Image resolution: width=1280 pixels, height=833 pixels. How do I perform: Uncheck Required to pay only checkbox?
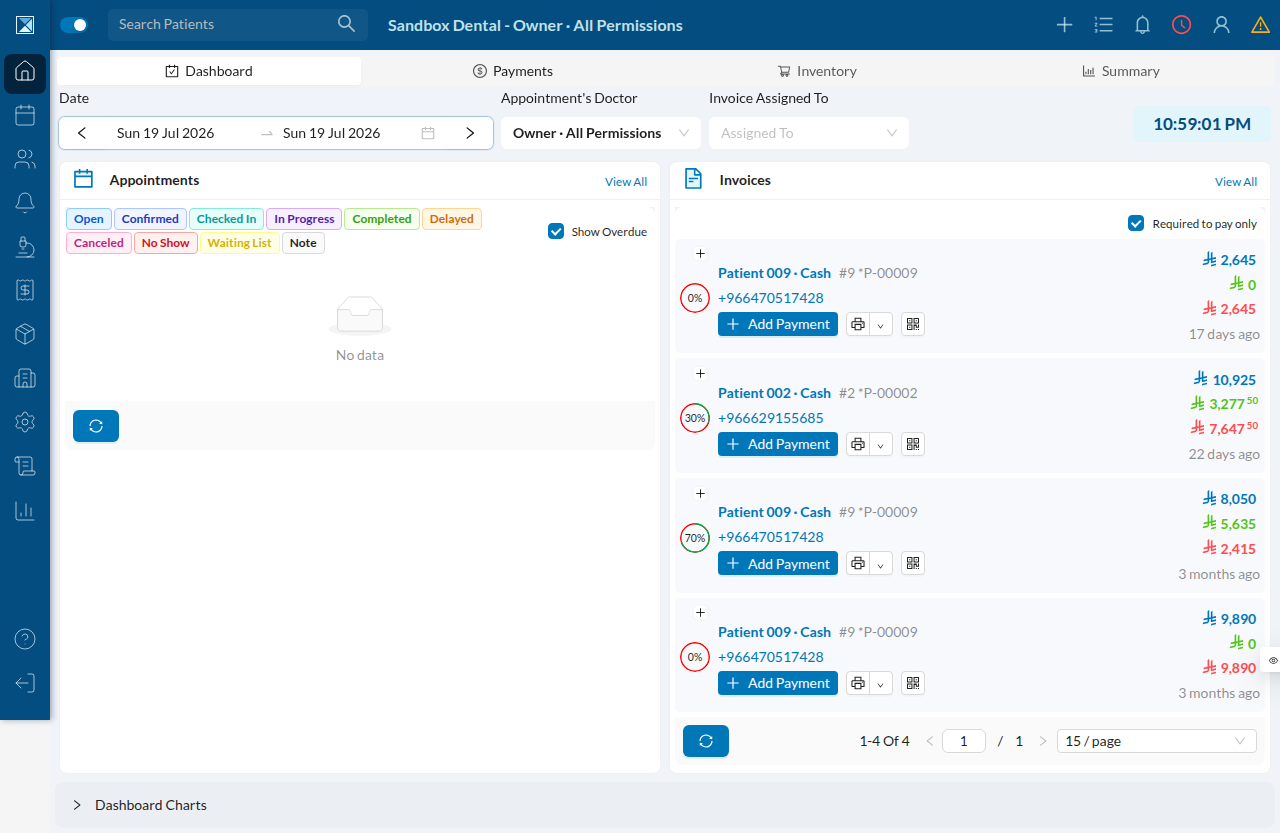pos(1136,223)
